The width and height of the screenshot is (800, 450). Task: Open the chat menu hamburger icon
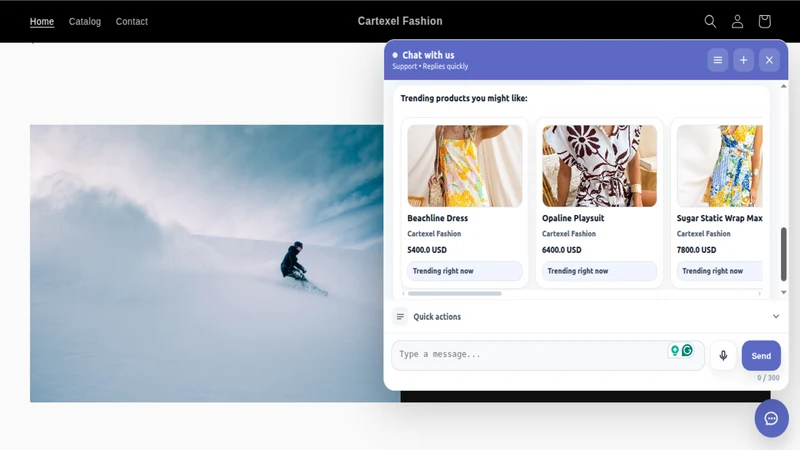(718, 60)
